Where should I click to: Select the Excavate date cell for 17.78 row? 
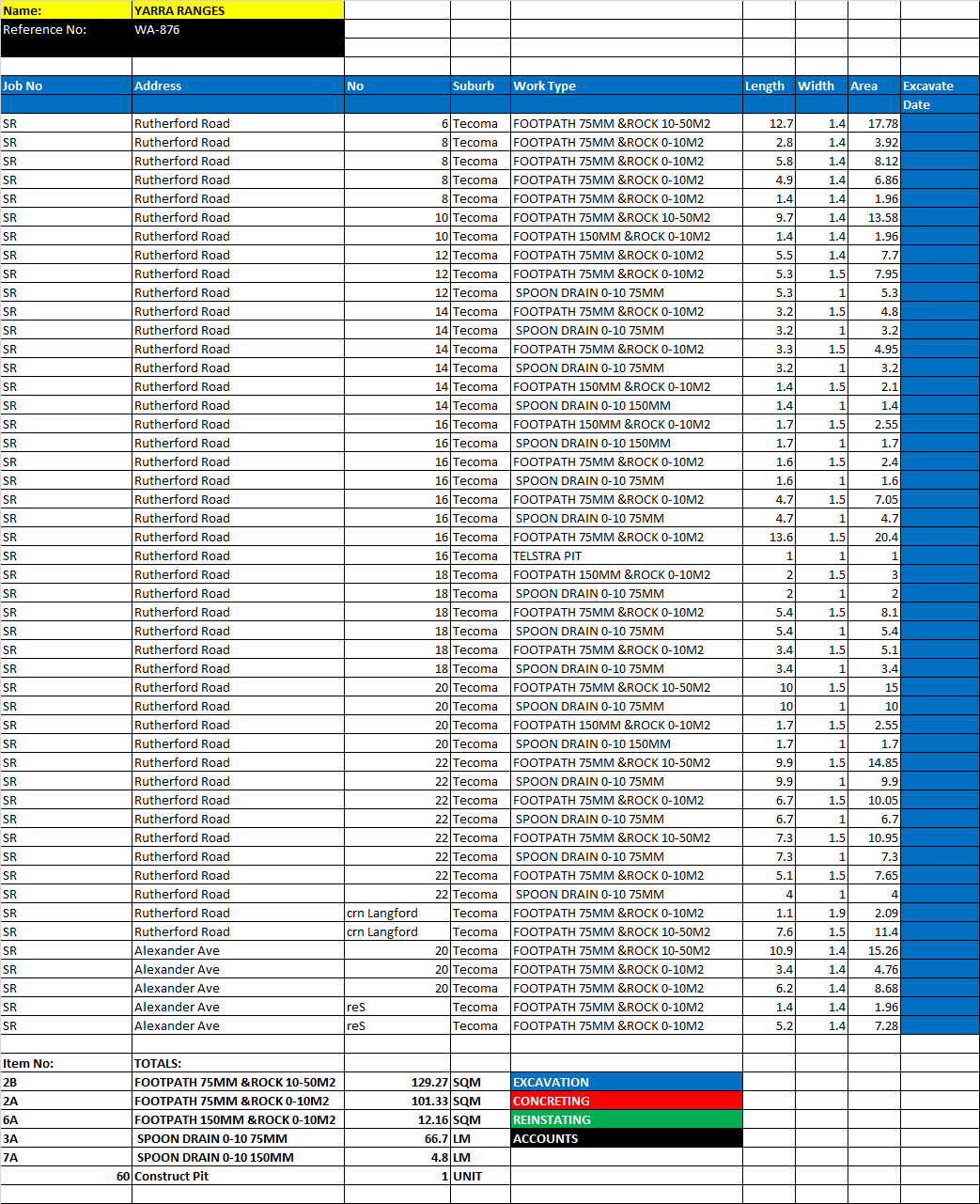pyautogui.click(x=940, y=123)
